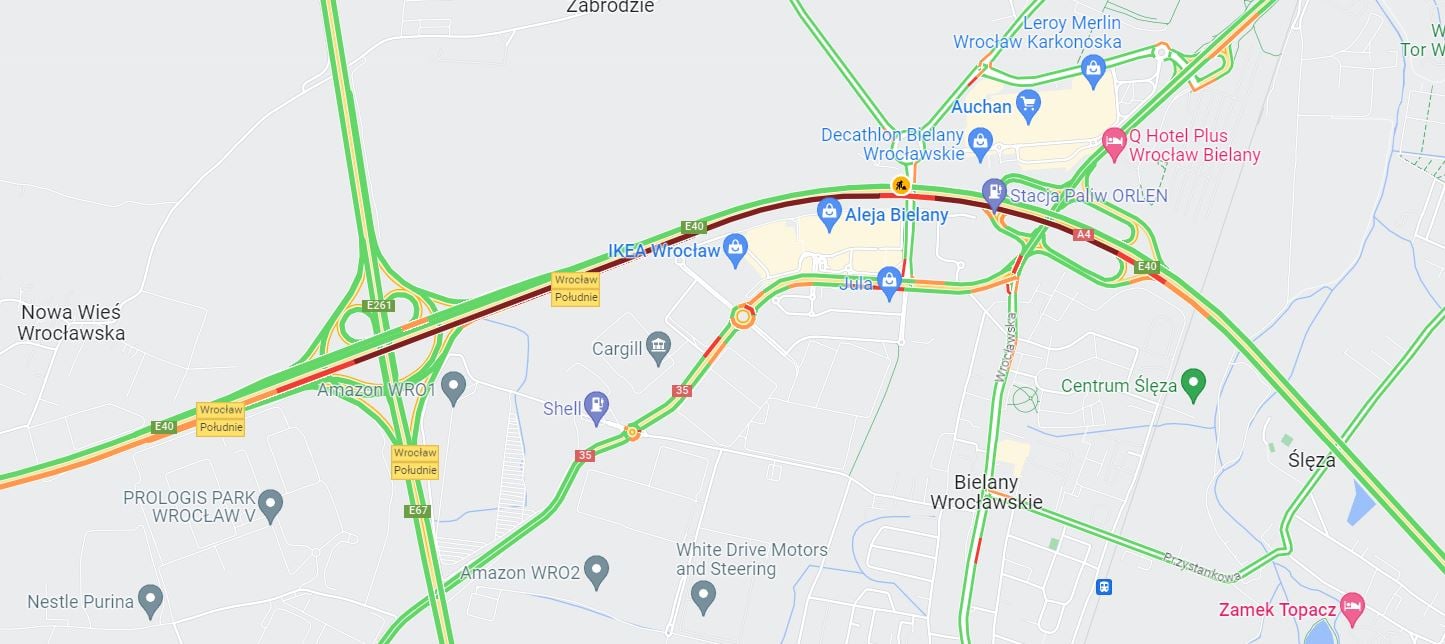Open the Zamek Topacz hotel pin
The width and height of the screenshot is (1445, 644).
click(x=1352, y=605)
